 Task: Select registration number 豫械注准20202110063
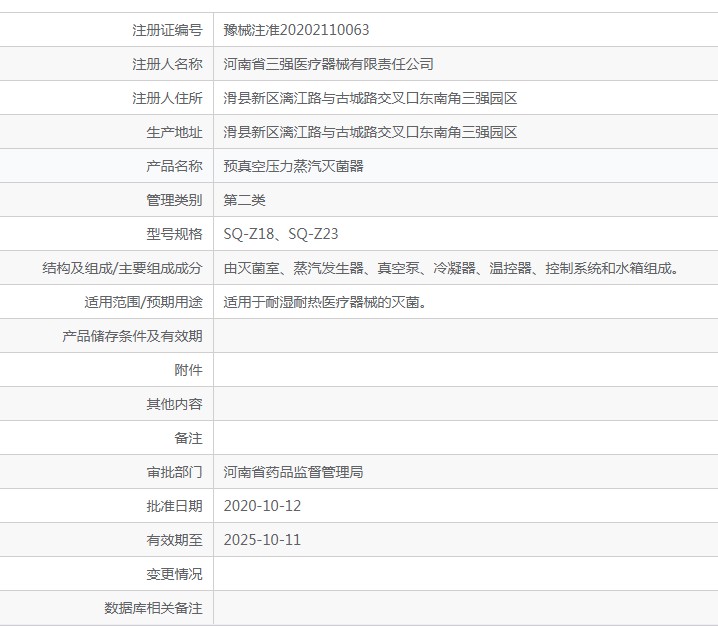296,30
